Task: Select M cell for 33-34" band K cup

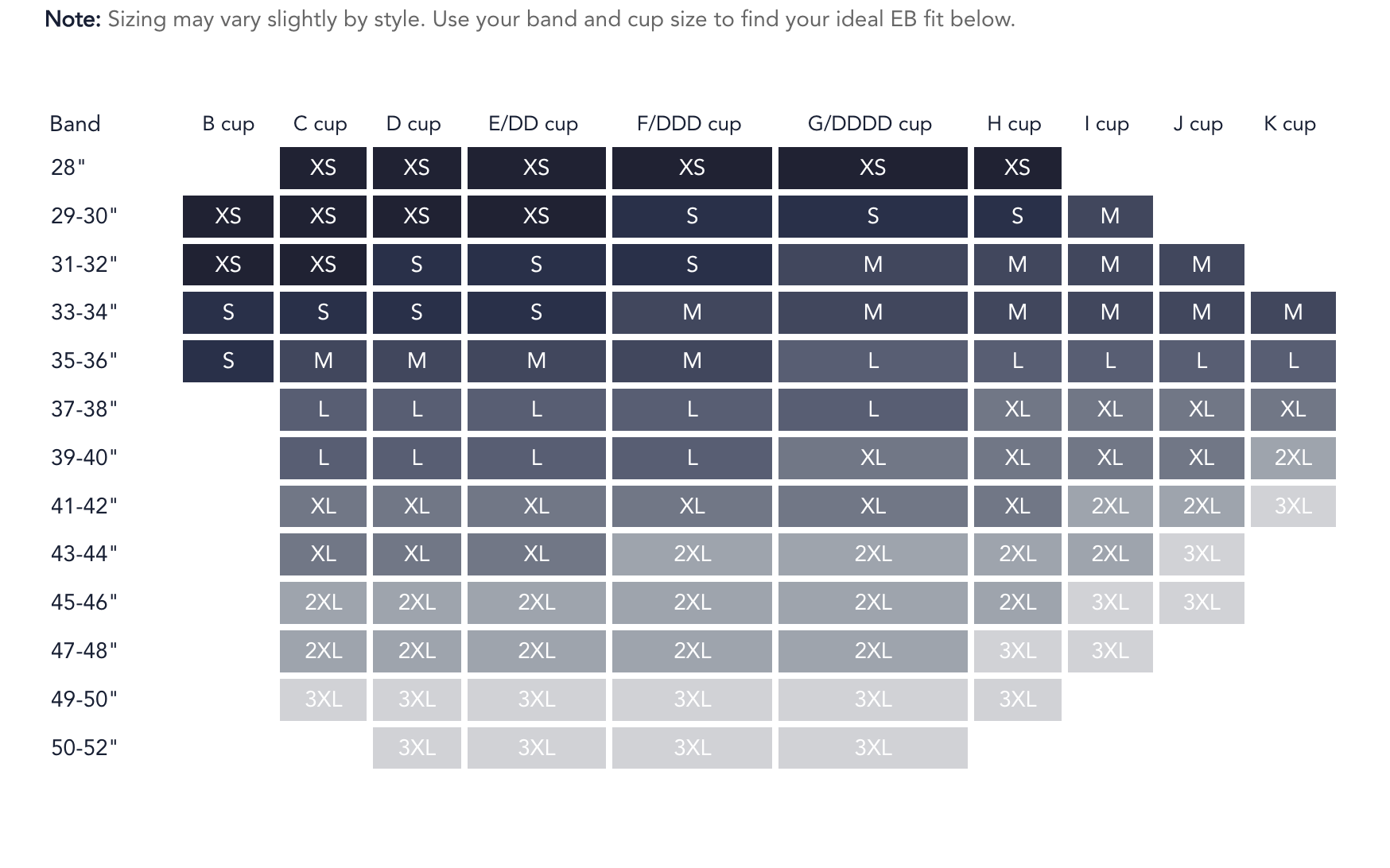Action: point(1293,312)
